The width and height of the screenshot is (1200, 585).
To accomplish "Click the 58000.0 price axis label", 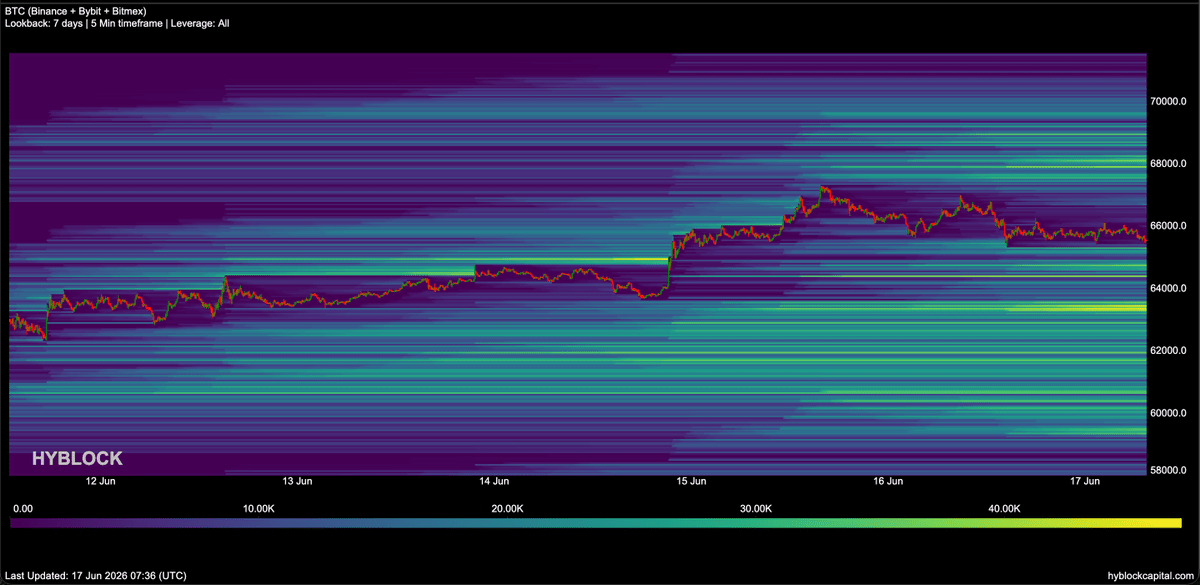I will tap(1168, 469).
